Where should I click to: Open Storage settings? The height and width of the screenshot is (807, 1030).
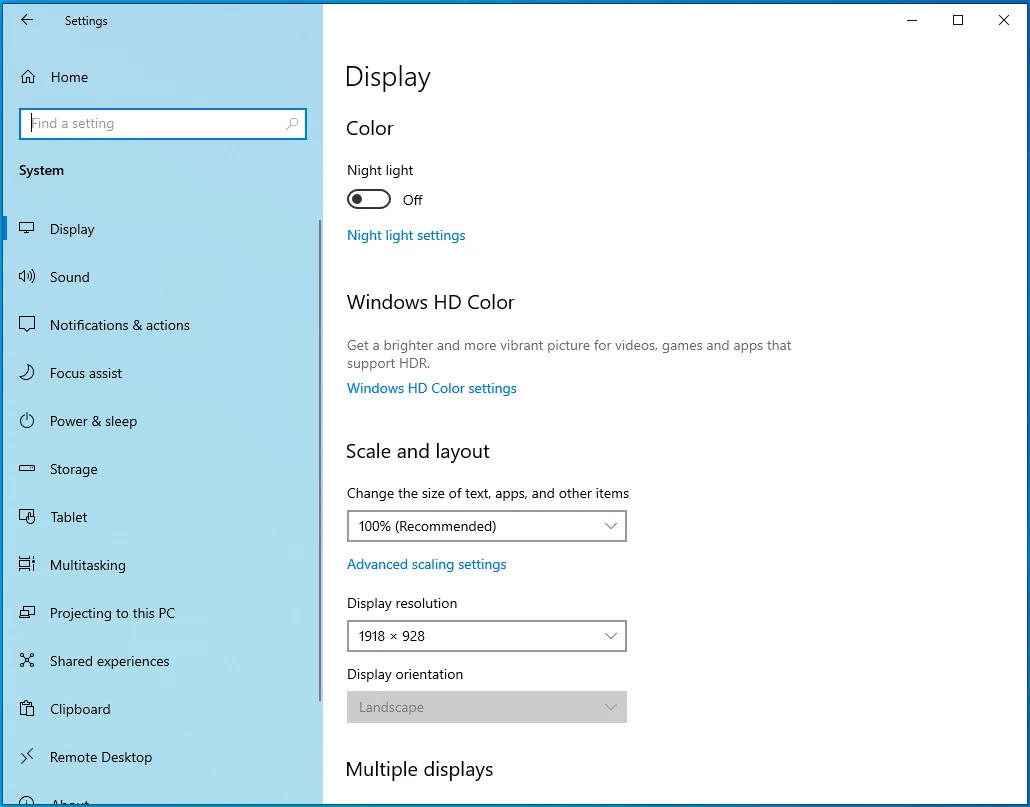pyautogui.click(x=162, y=469)
